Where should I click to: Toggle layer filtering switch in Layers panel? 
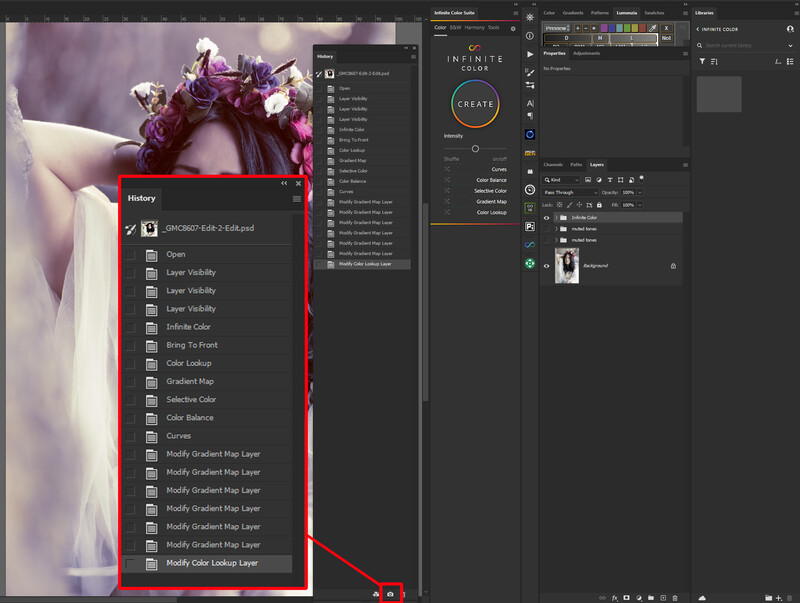tap(642, 179)
